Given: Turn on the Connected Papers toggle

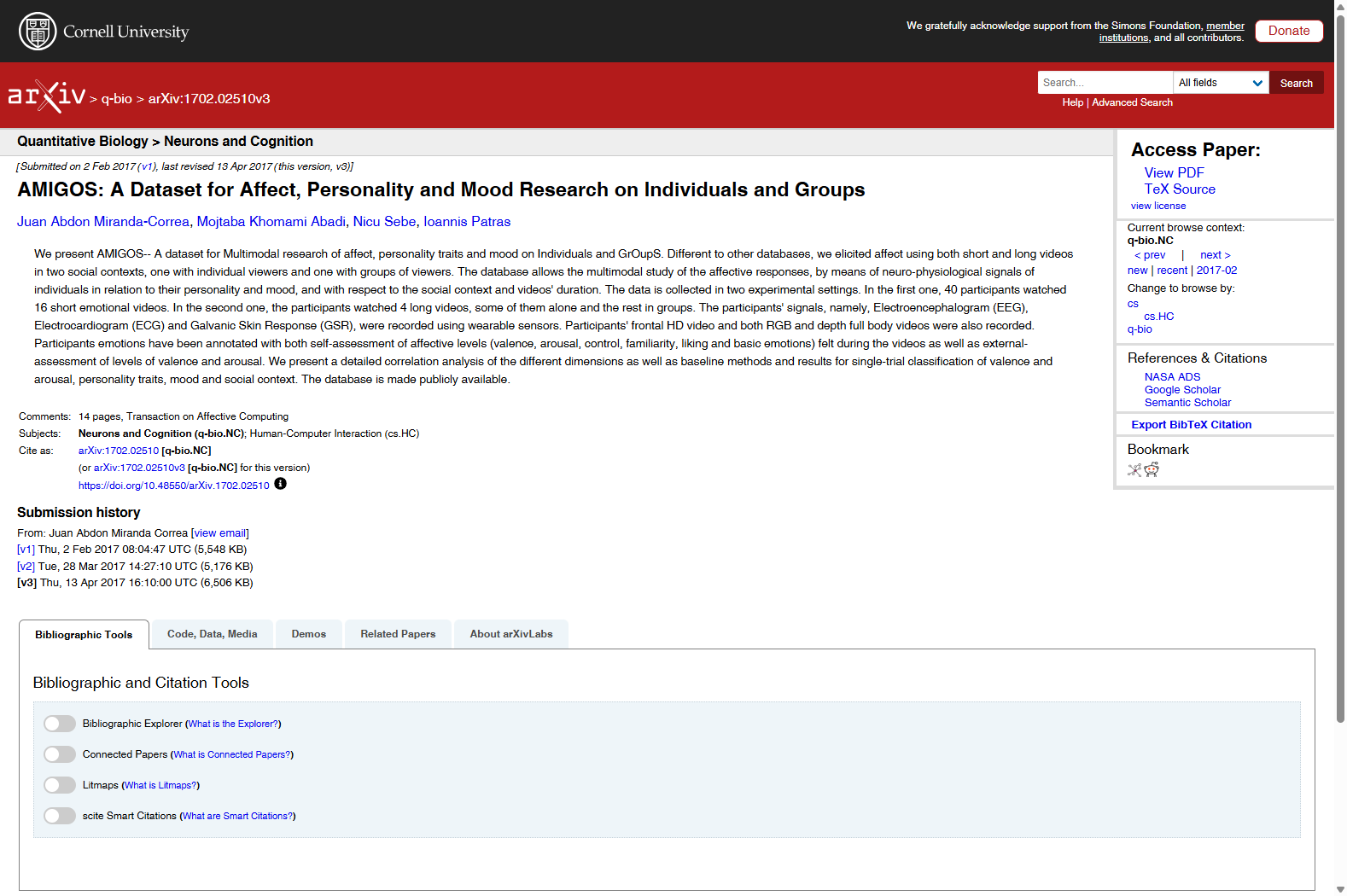Looking at the screenshot, I should (x=60, y=754).
